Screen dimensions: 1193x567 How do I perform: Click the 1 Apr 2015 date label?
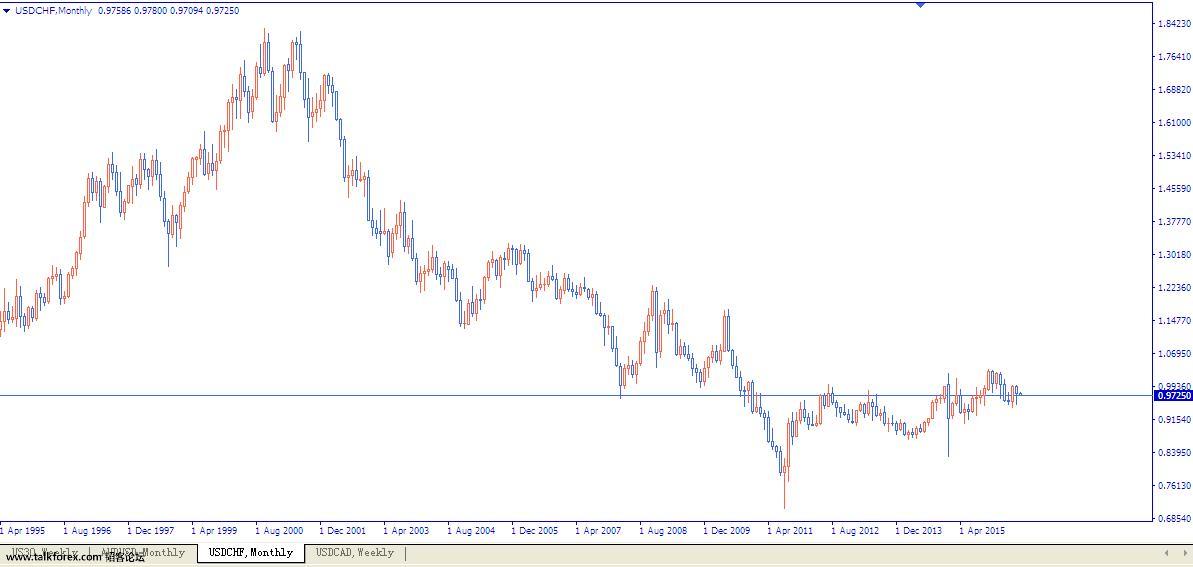point(982,530)
